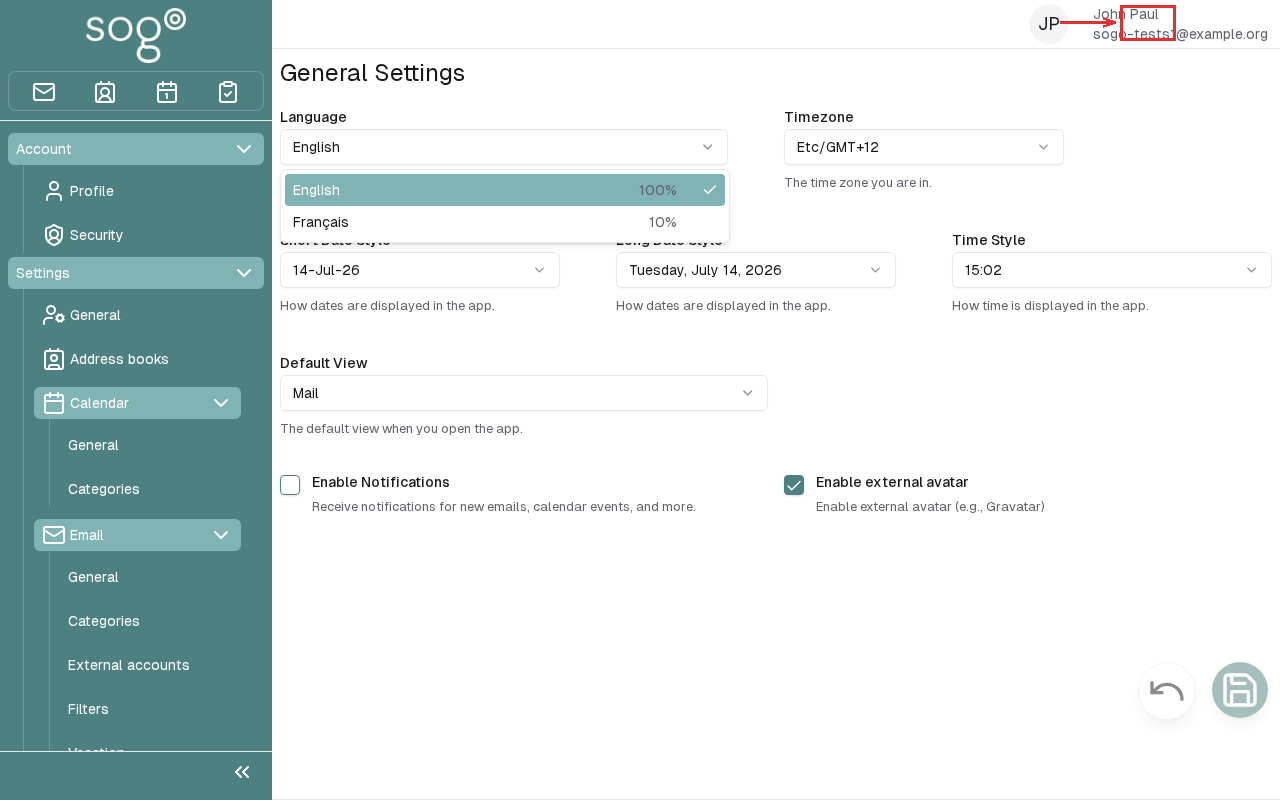Click 10% next to Français
Viewport: 1280px width, 800px height.
[x=663, y=222]
